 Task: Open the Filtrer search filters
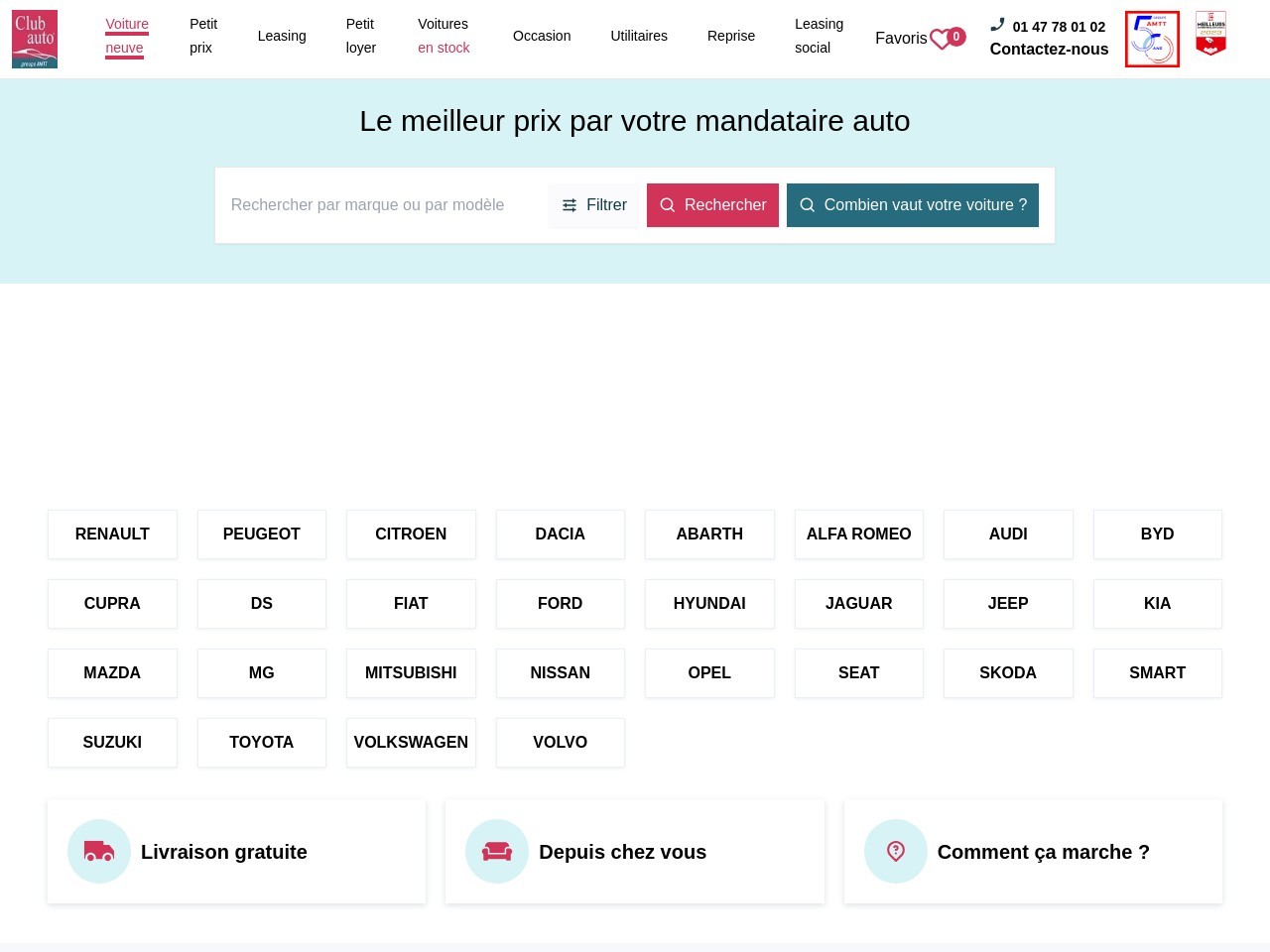click(594, 205)
